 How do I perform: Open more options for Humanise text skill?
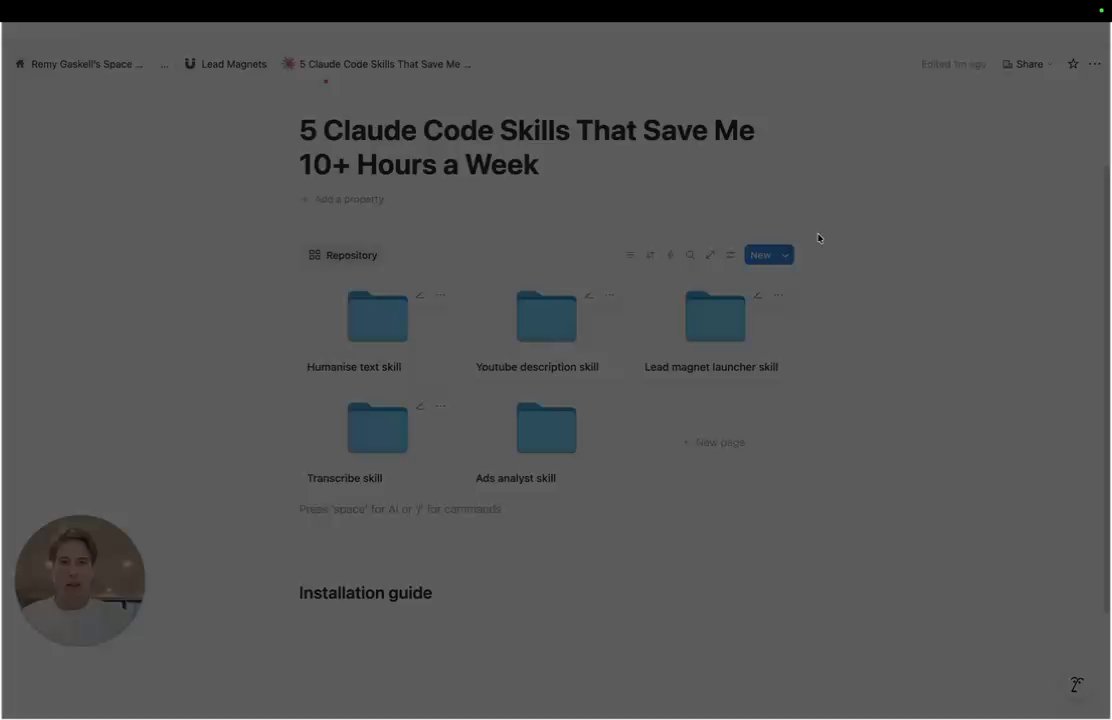click(x=440, y=295)
